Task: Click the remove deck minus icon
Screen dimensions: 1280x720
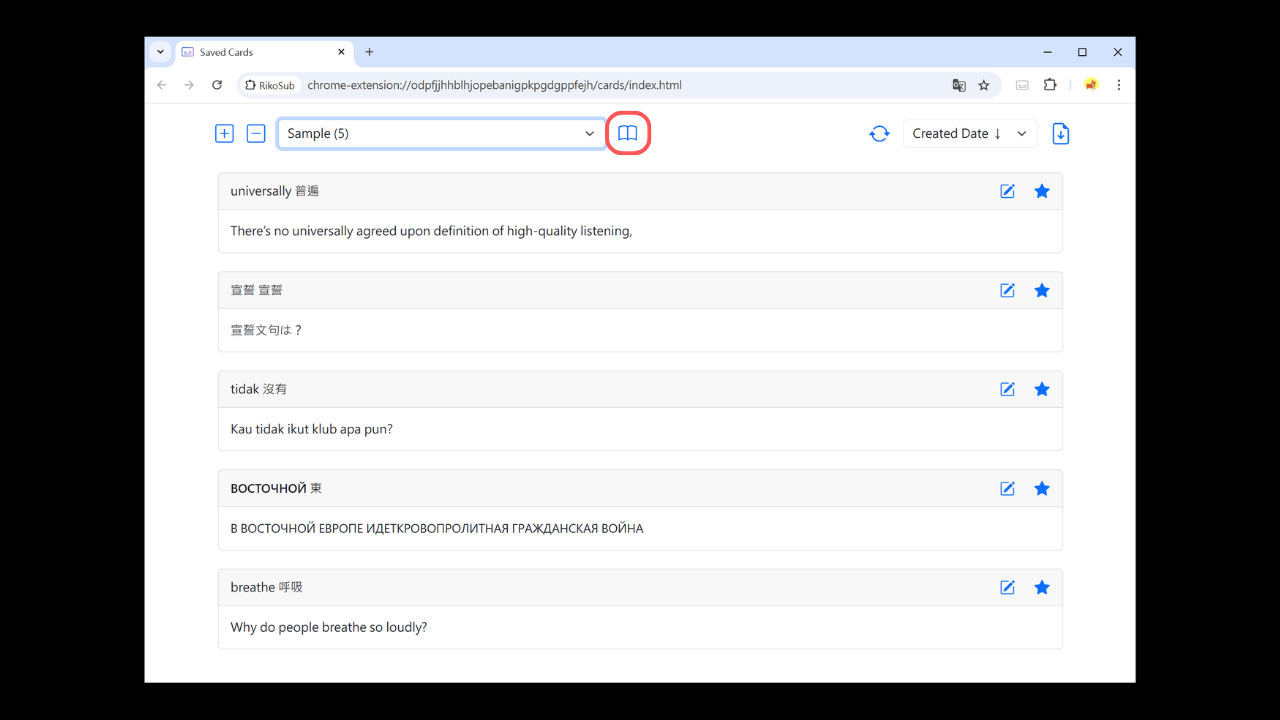Action: click(256, 133)
